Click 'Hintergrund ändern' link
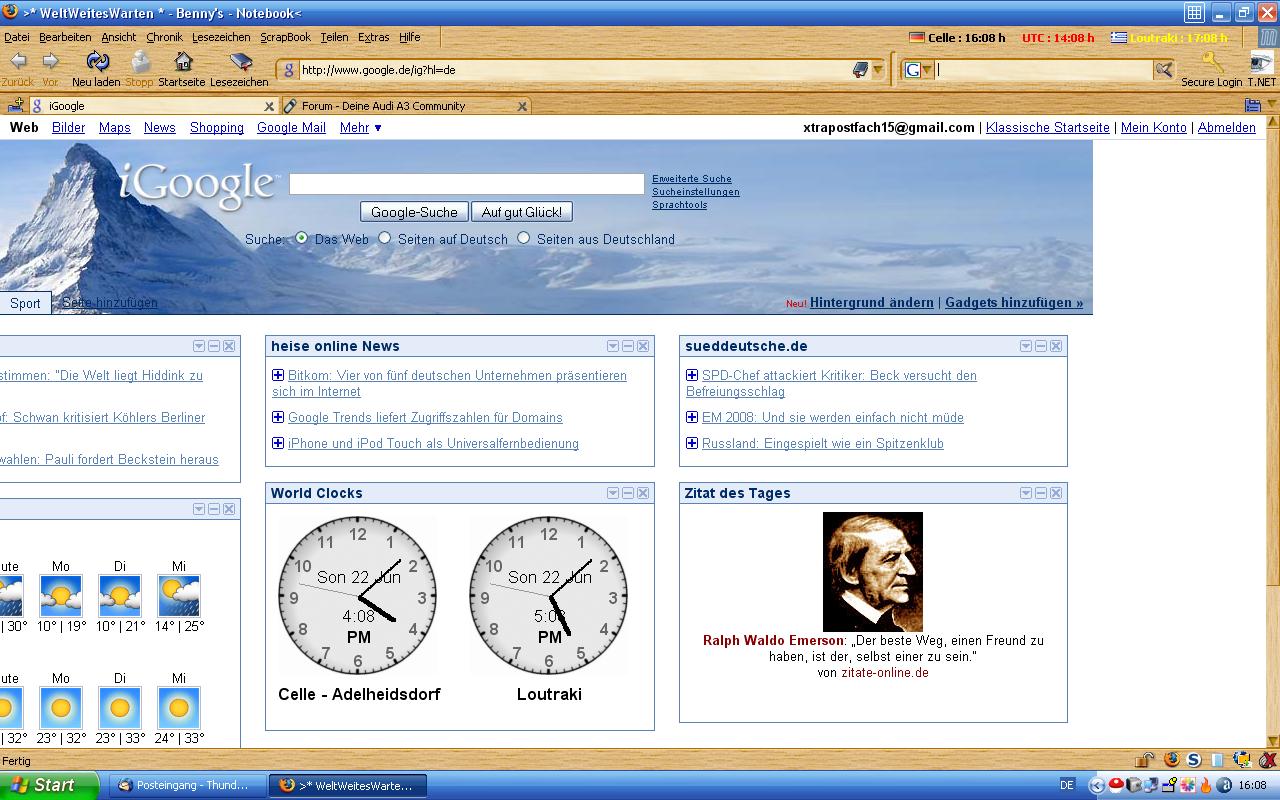 (872, 302)
